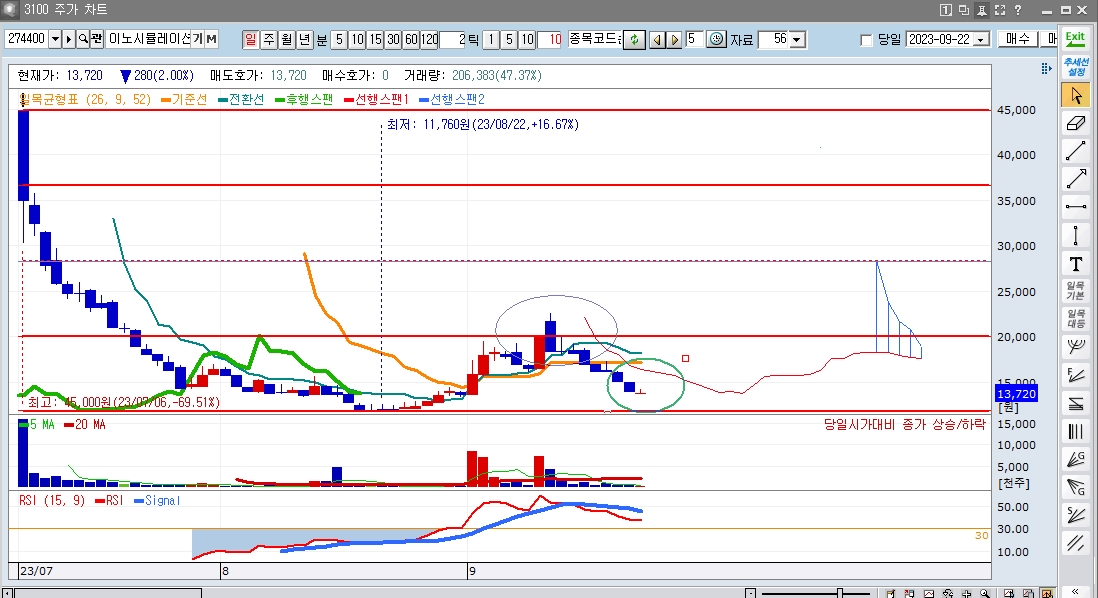Open the stock code 274400 dropdown
Viewport: 1098px width, 598px height.
click(54, 39)
